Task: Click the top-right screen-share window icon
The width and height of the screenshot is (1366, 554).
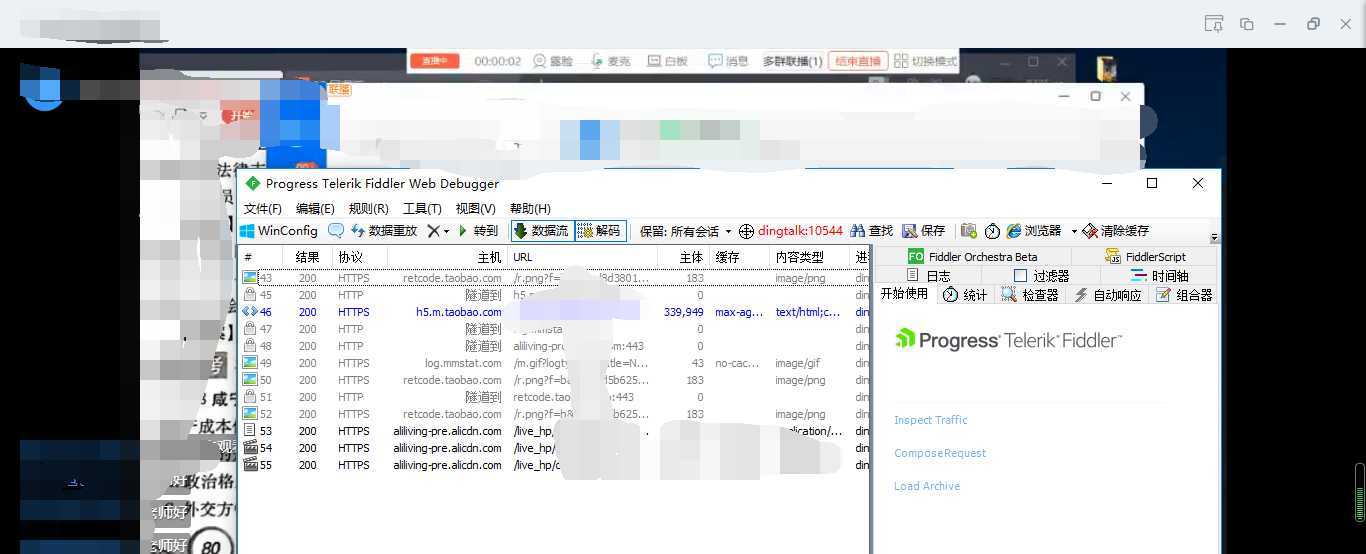Action: pyautogui.click(x=1213, y=24)
